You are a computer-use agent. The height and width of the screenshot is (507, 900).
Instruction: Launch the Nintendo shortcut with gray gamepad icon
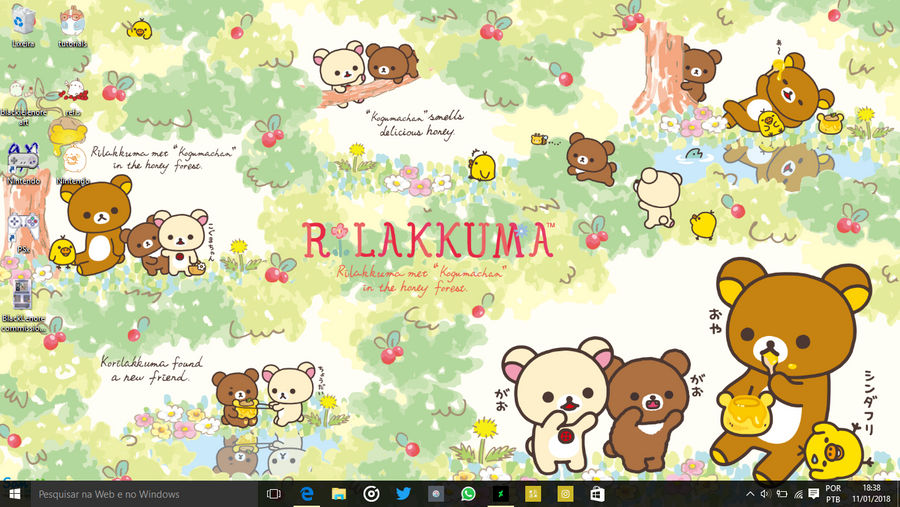tap(24, 164)
